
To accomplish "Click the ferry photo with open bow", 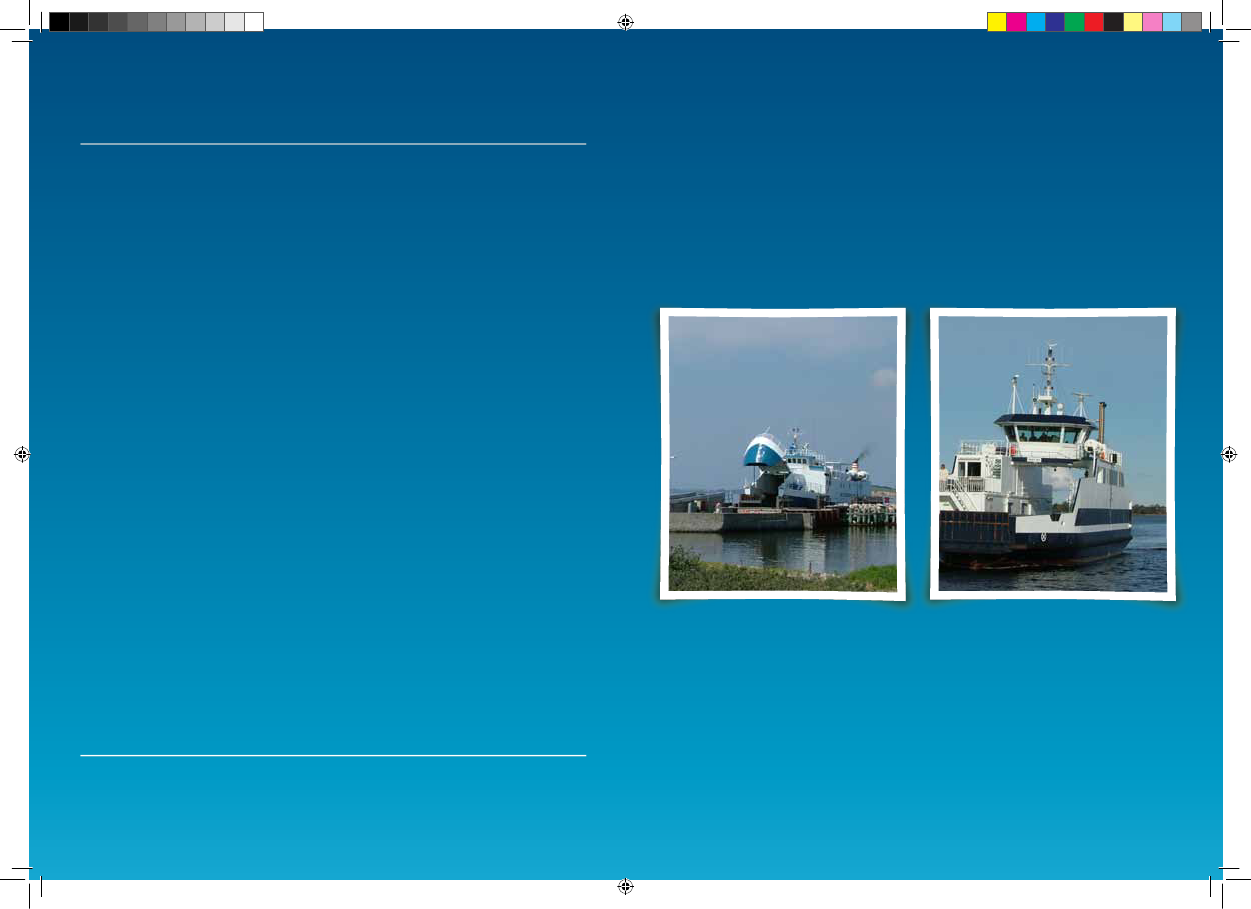I will tap(782, 453).
